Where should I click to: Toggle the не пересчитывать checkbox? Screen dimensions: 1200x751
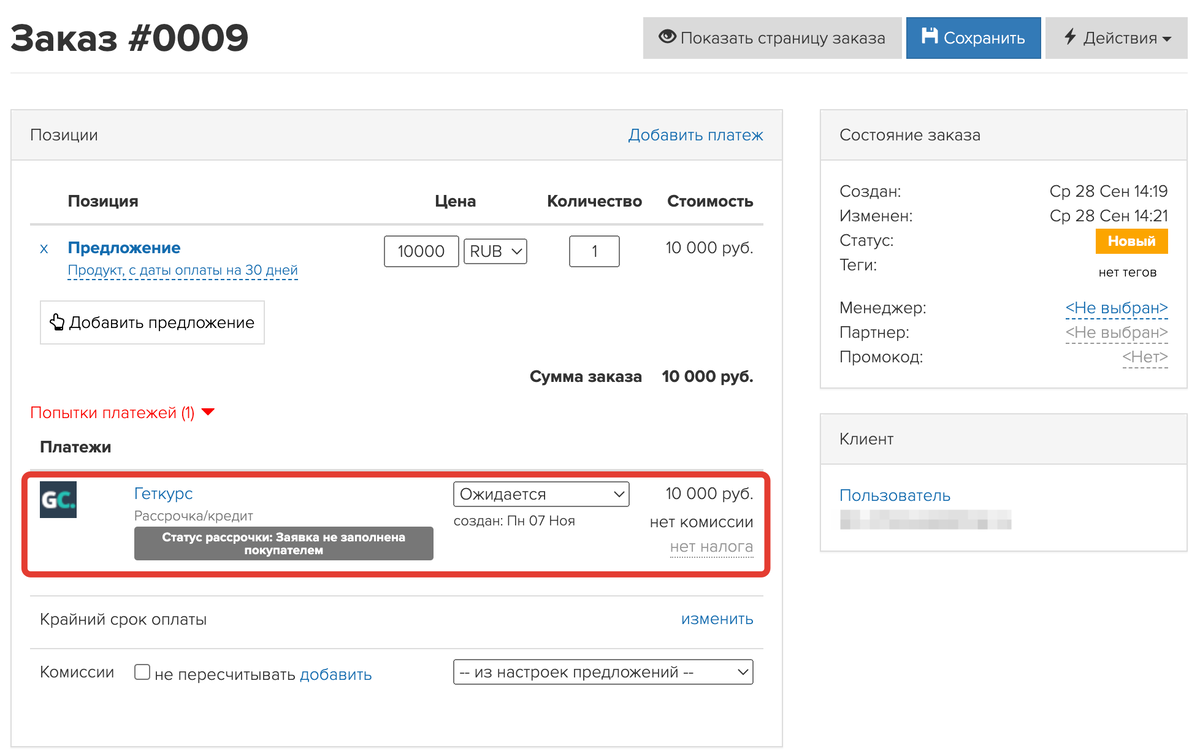142,673
